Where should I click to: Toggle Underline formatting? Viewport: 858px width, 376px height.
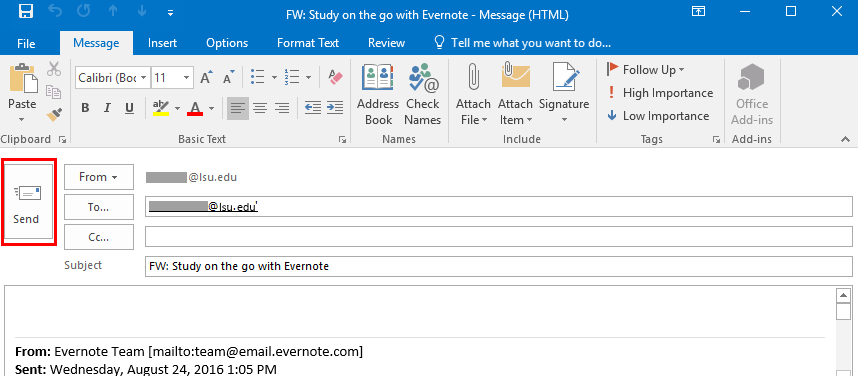[130, 108]
